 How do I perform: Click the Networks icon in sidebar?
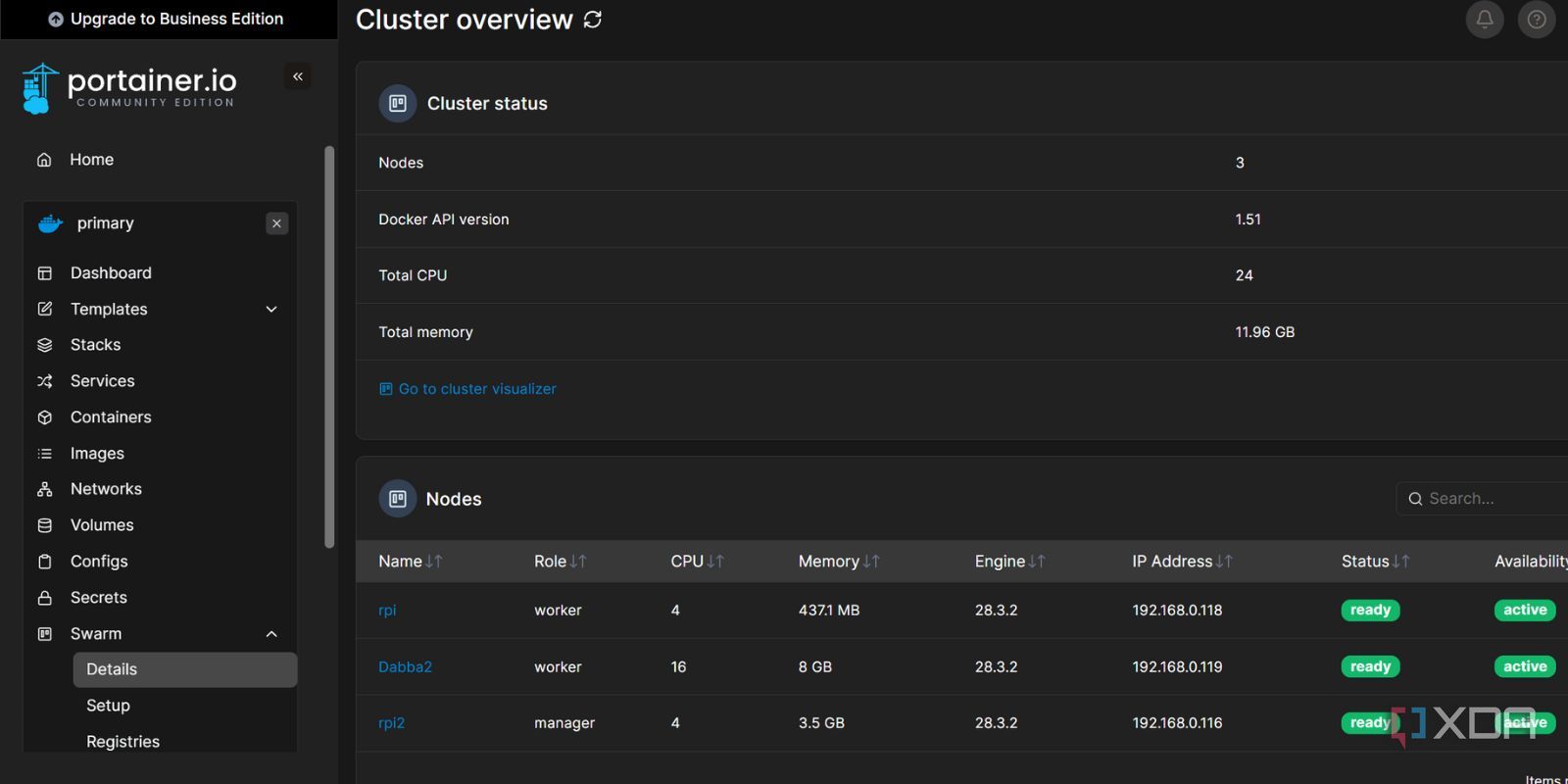pos(45,489)
